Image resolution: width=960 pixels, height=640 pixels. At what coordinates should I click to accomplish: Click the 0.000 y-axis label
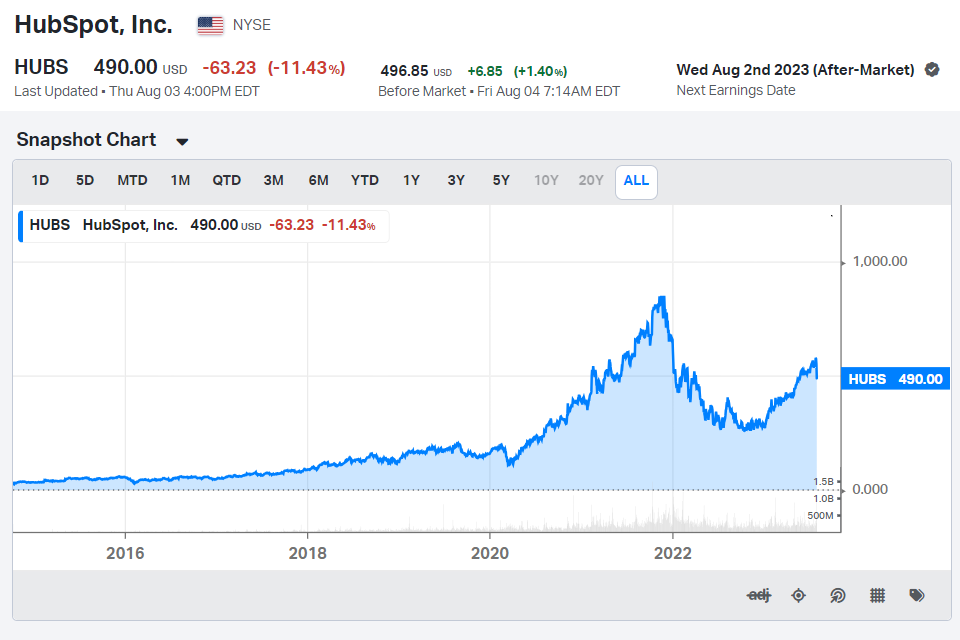pos(870,489)
